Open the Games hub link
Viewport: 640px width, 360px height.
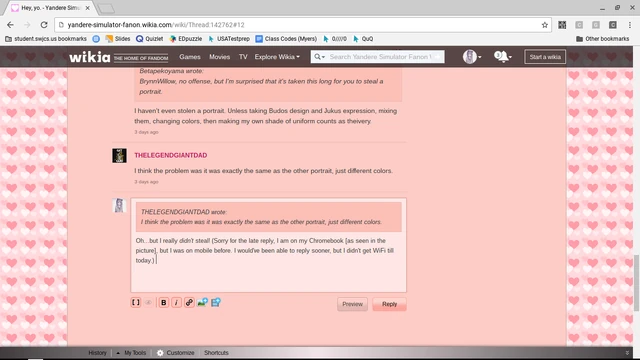(x=190, y=57)
